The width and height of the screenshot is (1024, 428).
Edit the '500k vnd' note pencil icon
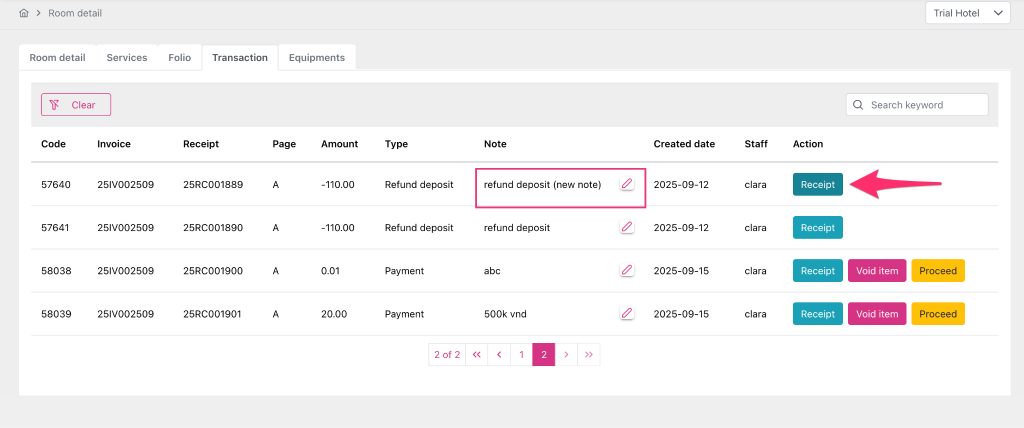click(x=627, y=314)
